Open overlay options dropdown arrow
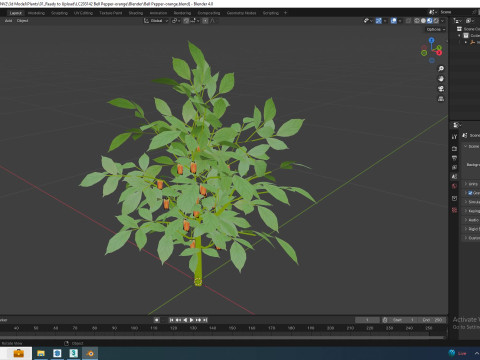Screen dimensions: 480x360 click(x=400, y=21)
